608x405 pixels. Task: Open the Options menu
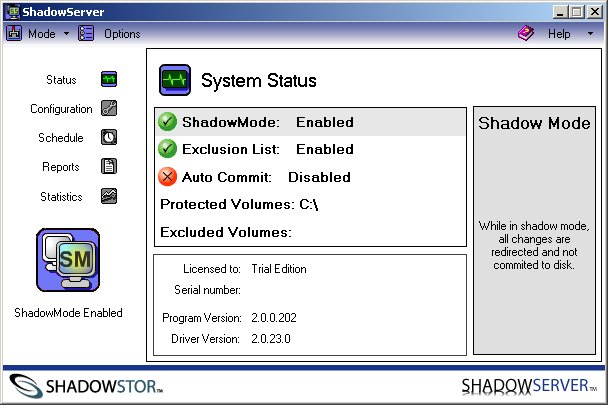pyautogui.click(x=122, y=34)
